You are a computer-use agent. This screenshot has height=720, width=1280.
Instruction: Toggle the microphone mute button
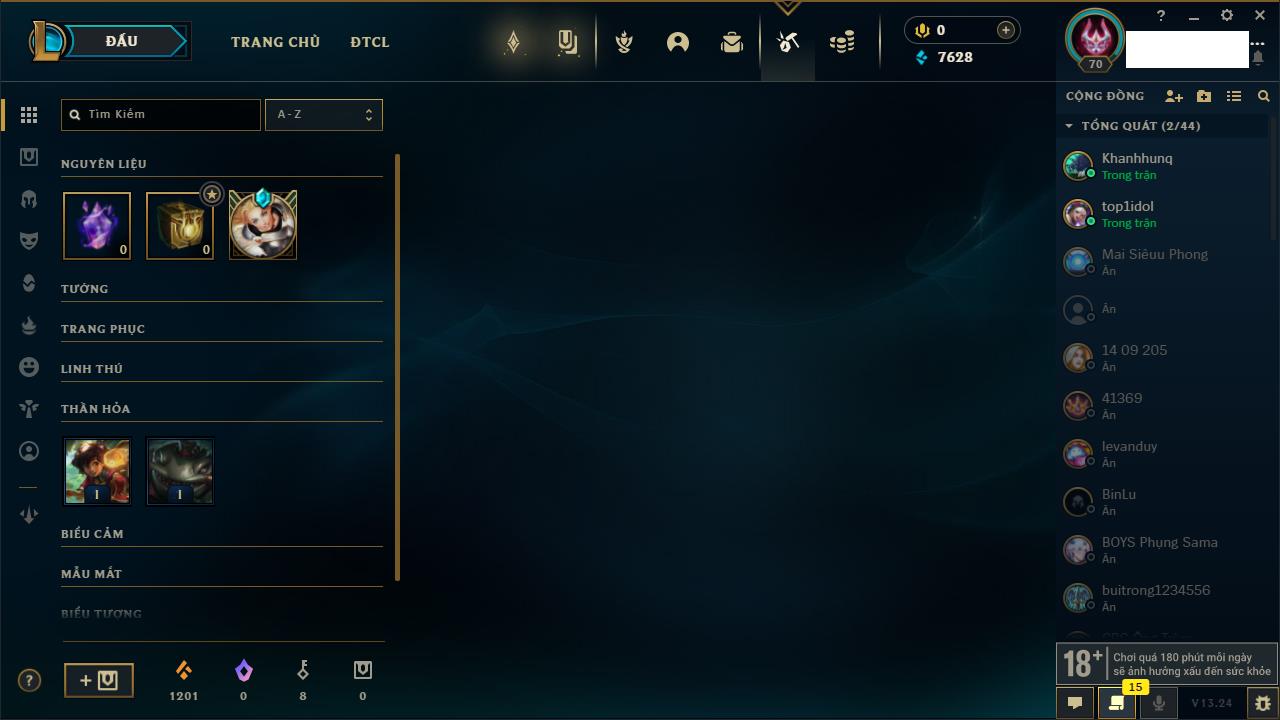[1159, 703]
